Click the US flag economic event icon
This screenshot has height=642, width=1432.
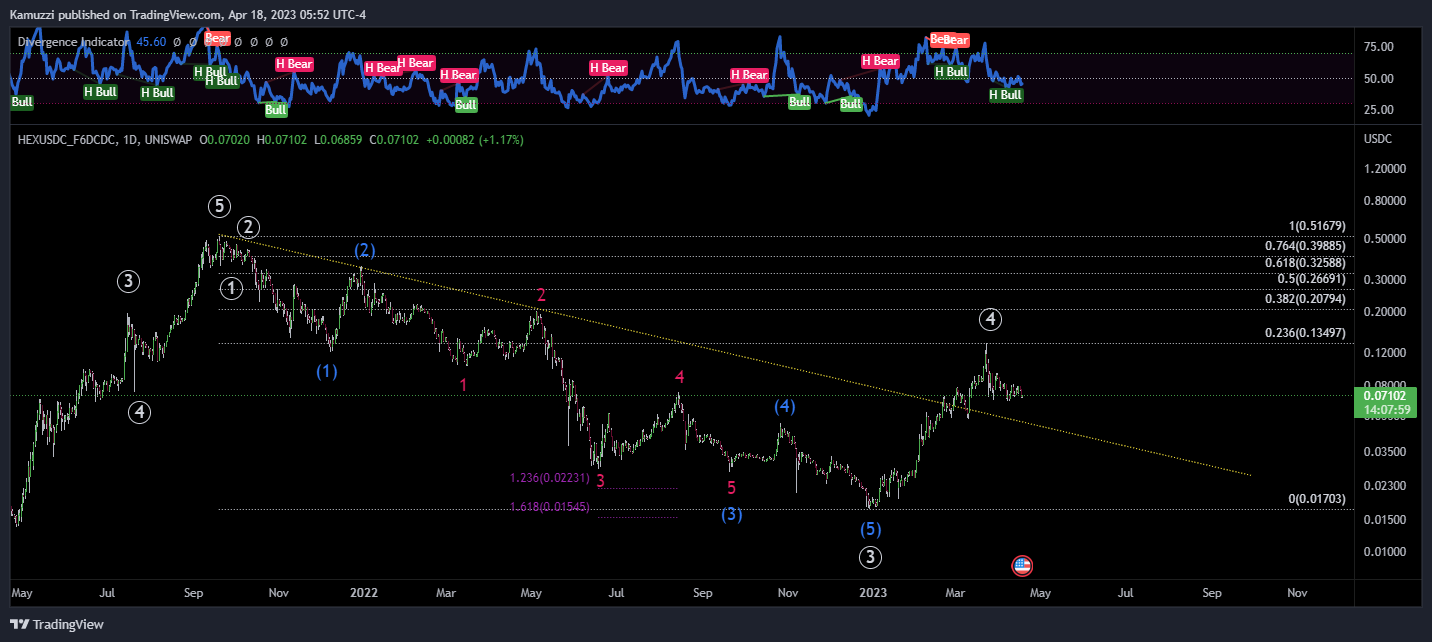[x=1022, y=566]
